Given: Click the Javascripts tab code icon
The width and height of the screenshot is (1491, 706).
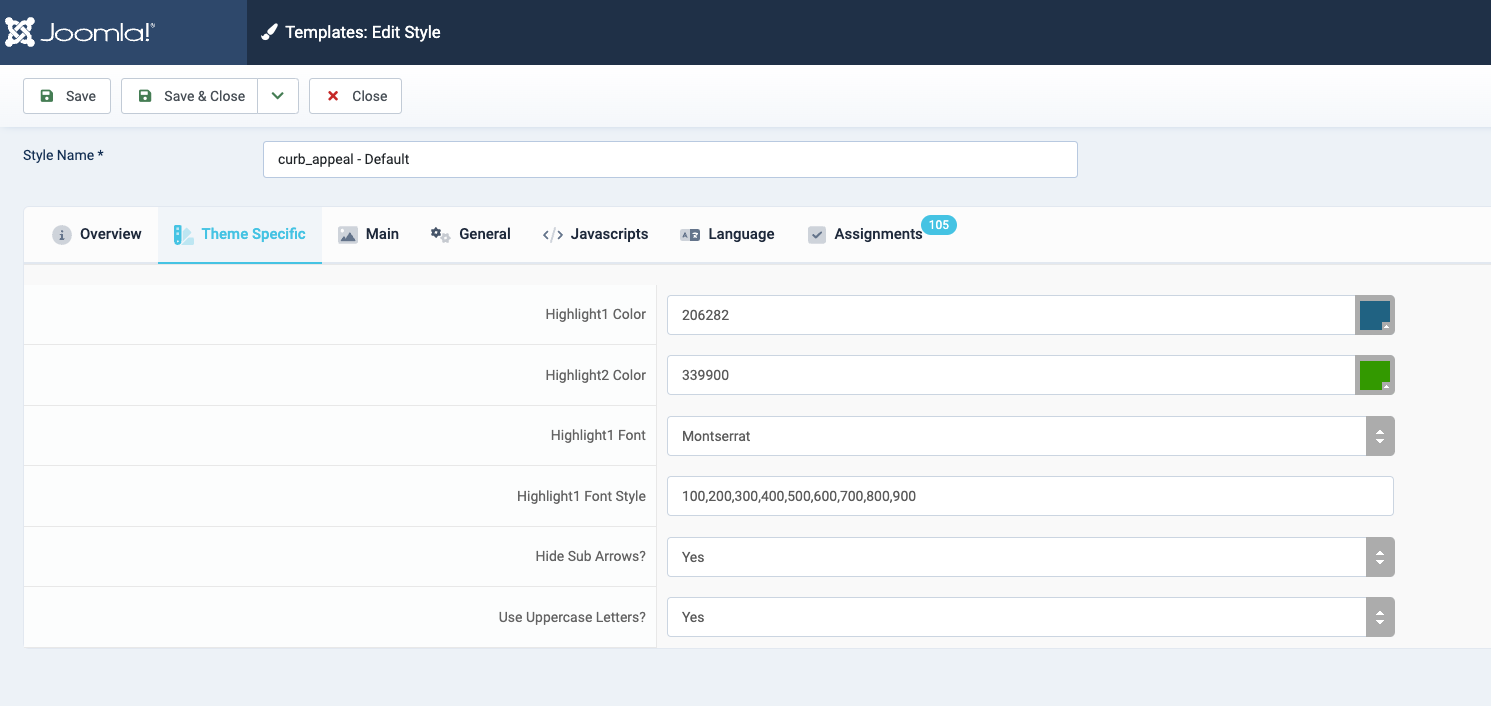Looking at the screenshot, I should tap(552, 235).
